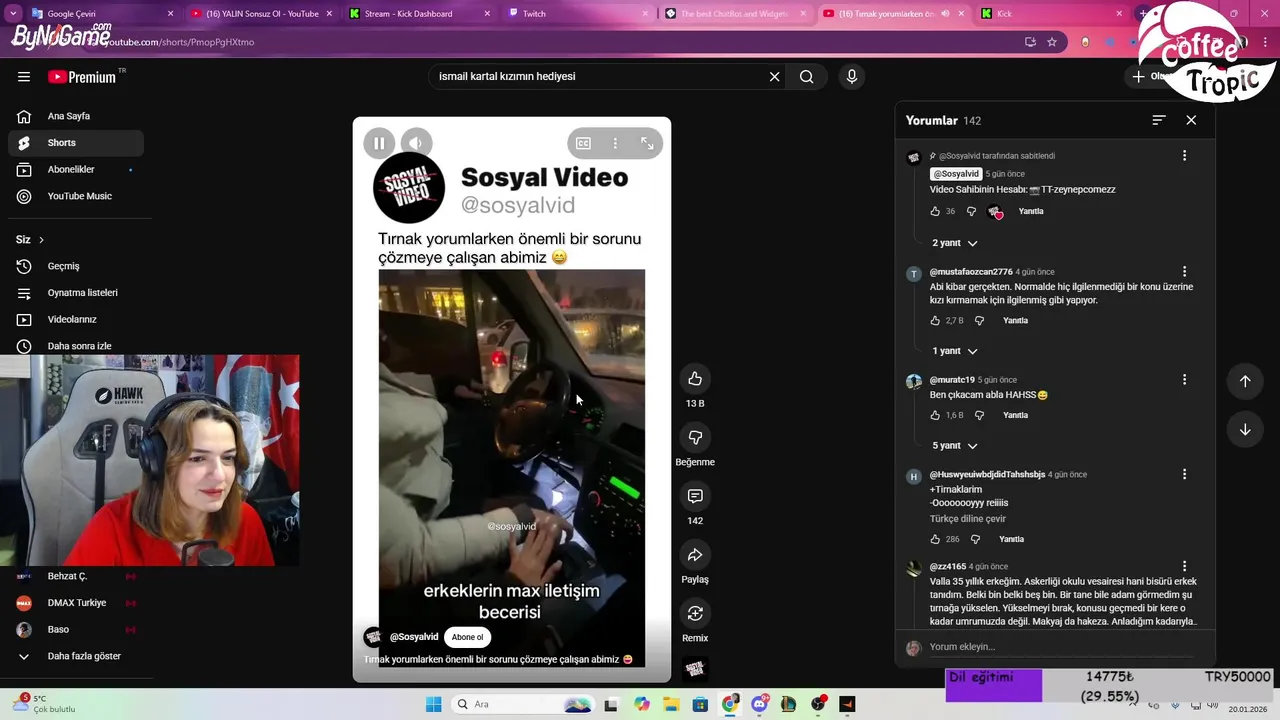This screenshot has height=720, width=1280.
Task: Translate the comment with Türkçe diline çevir
Action: point(967,519)
